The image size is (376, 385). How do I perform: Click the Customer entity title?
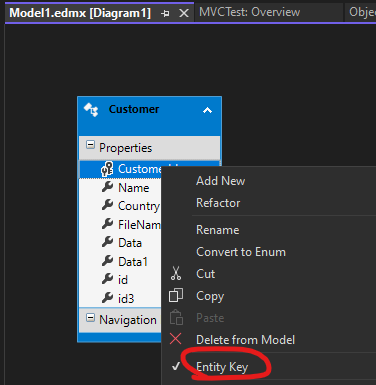click(134, 109)
